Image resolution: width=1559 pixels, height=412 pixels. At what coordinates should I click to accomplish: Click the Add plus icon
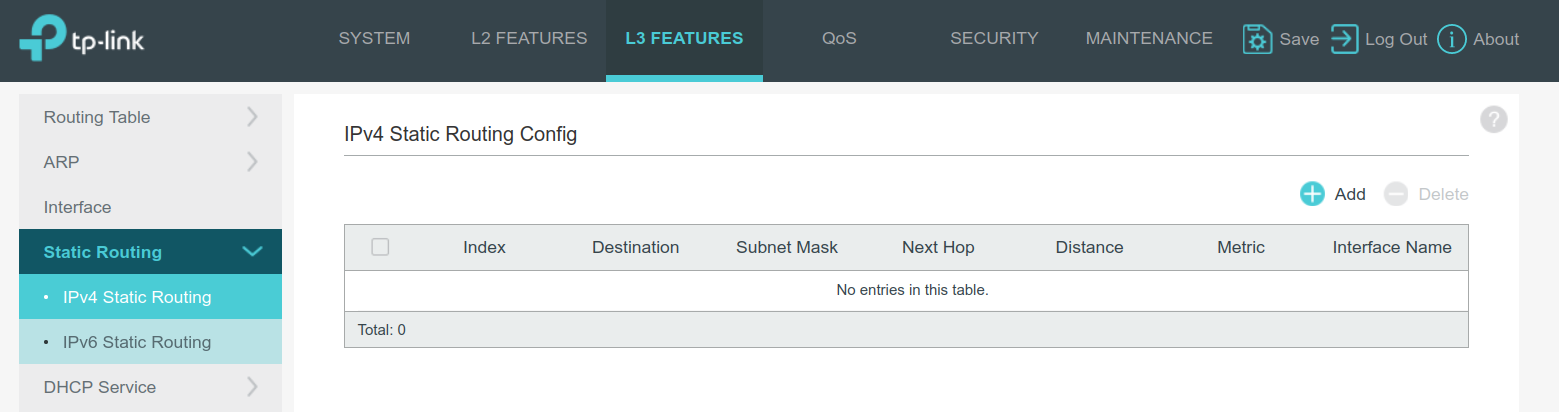1312,194
